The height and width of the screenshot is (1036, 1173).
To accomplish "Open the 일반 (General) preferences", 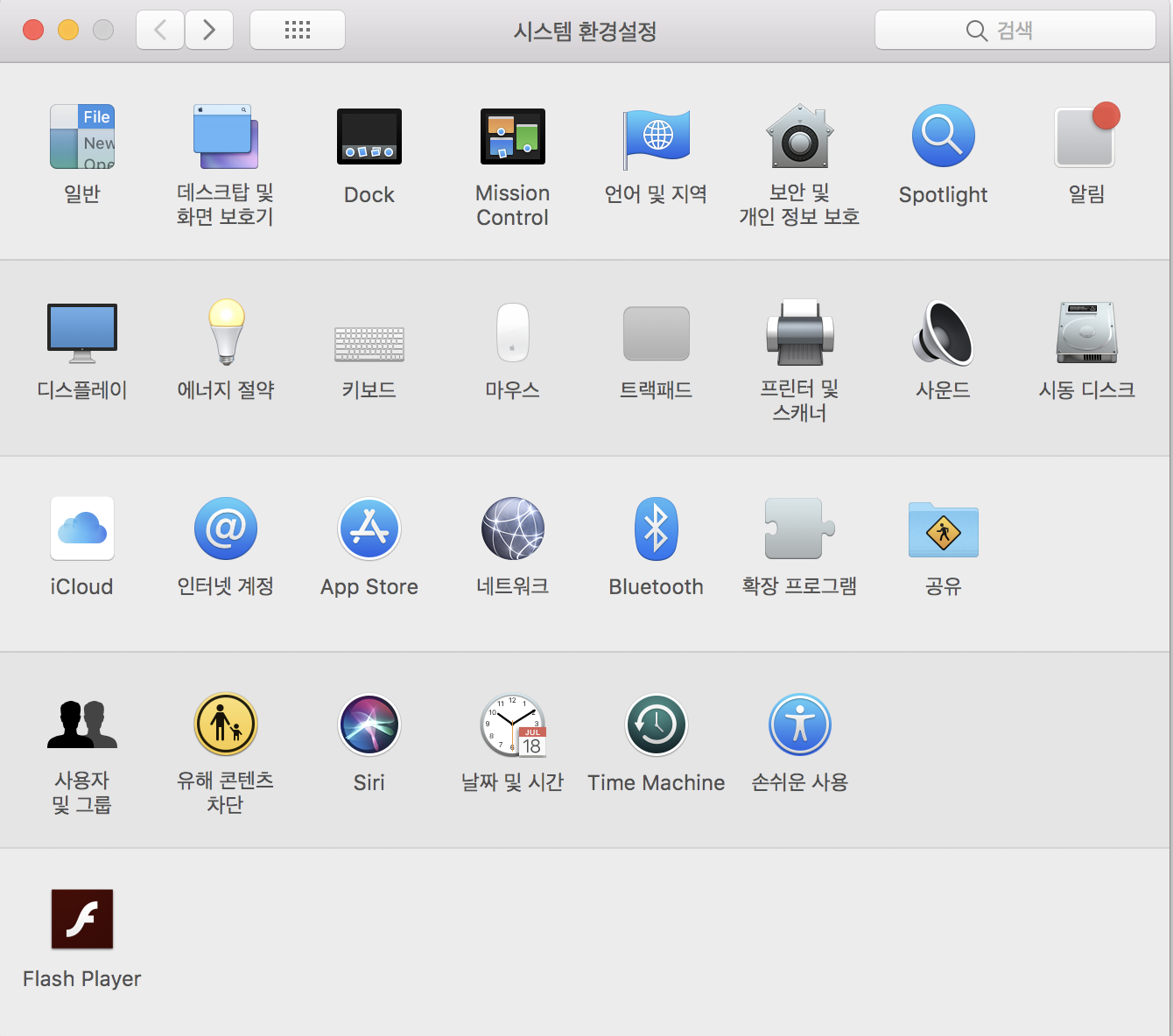I will pos(82,136).
